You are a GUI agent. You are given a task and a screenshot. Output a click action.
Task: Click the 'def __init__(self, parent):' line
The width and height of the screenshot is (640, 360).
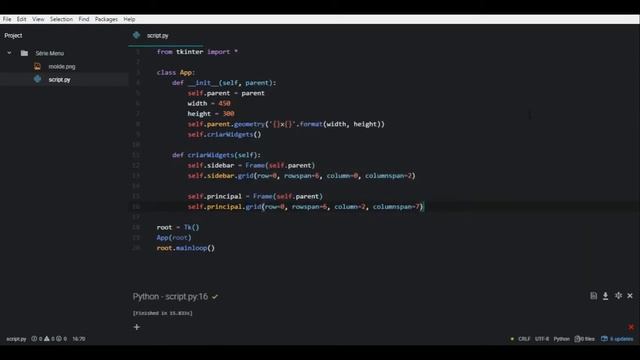224,83
